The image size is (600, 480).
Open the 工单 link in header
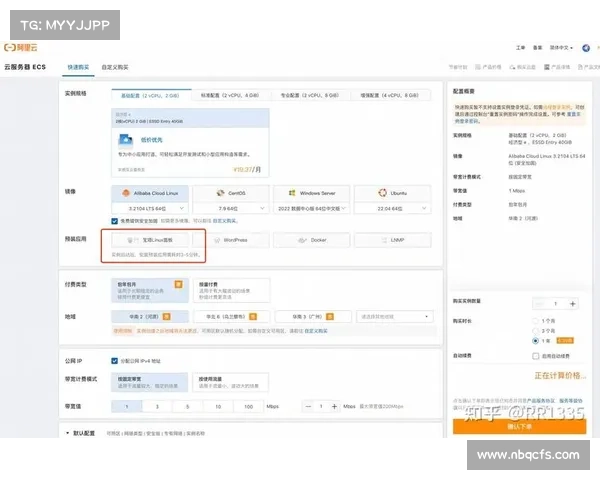point(520,48)
